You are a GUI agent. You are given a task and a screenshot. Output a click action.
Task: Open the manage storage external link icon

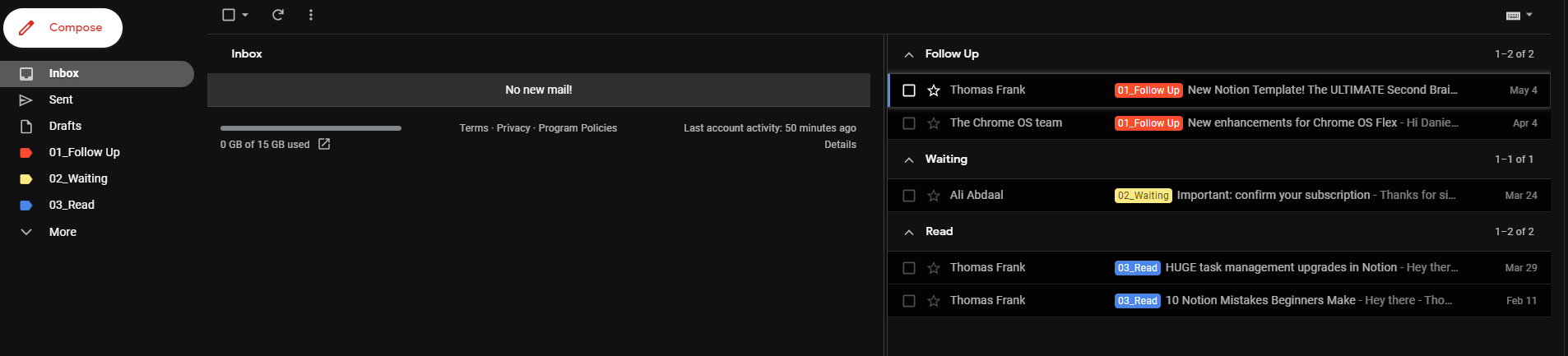tap(324, 144)
